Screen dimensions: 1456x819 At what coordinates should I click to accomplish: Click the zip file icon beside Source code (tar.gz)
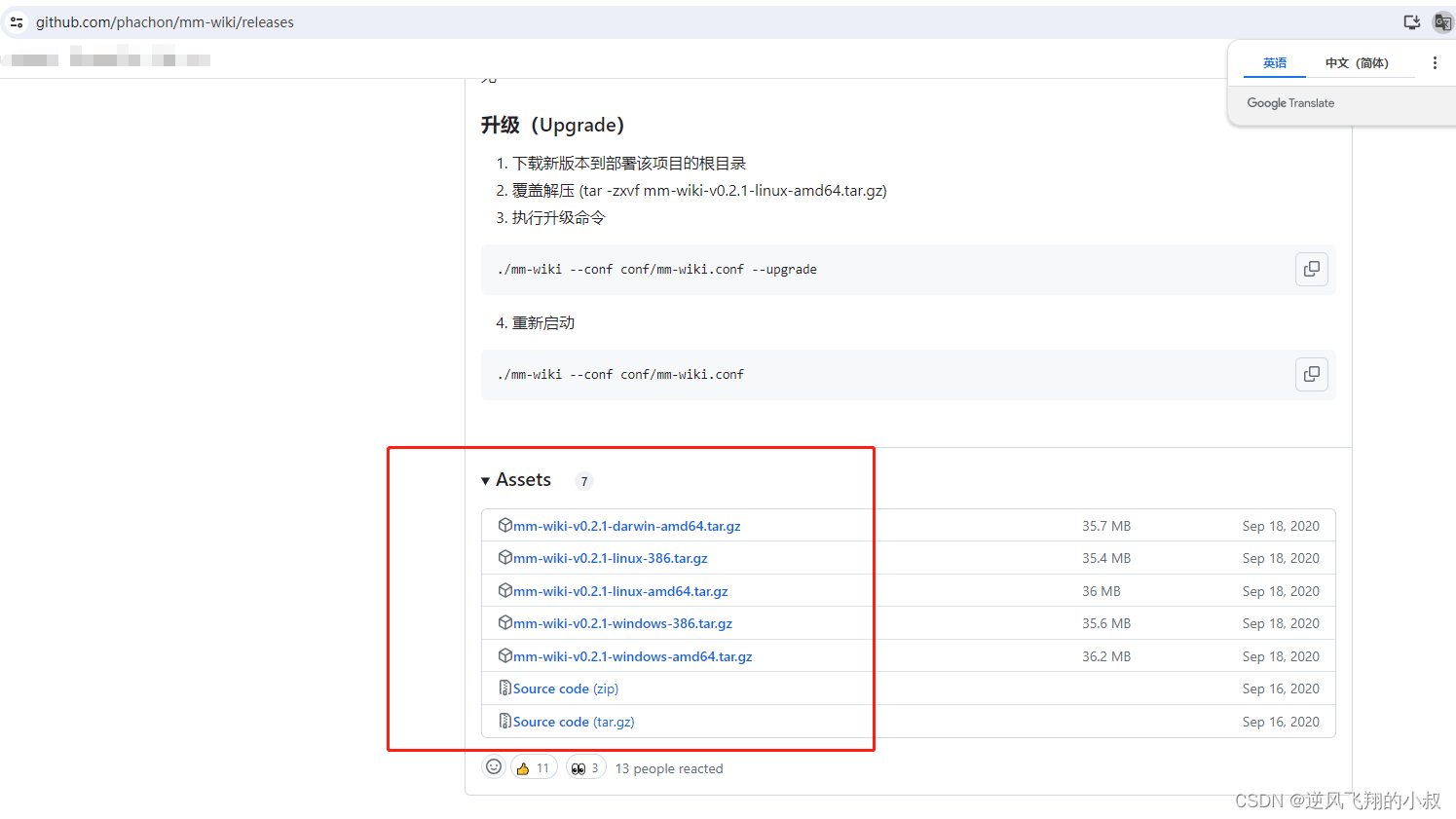point(504,721)
